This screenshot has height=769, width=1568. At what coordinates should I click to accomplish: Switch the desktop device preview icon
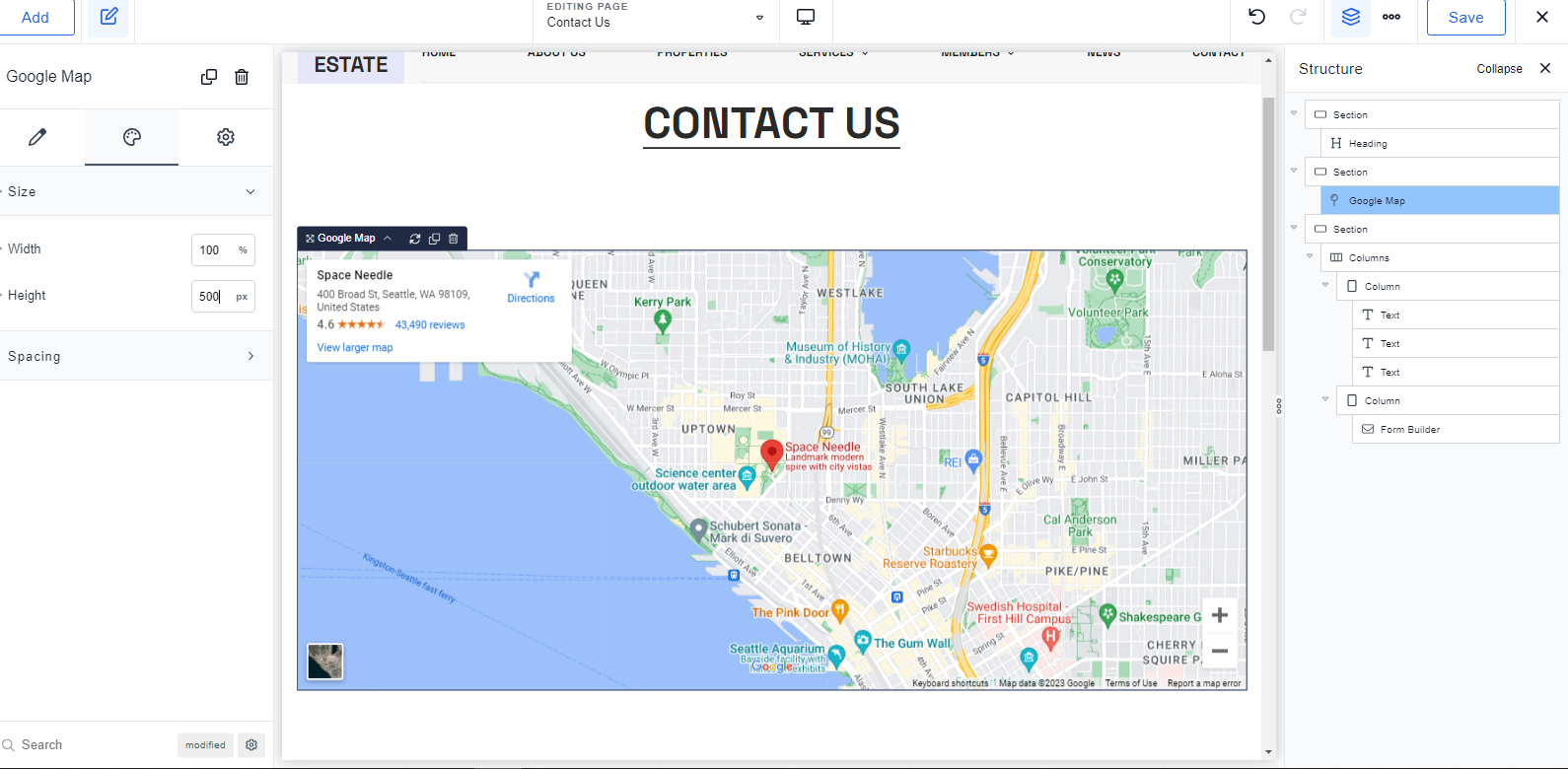click(806, 17)
